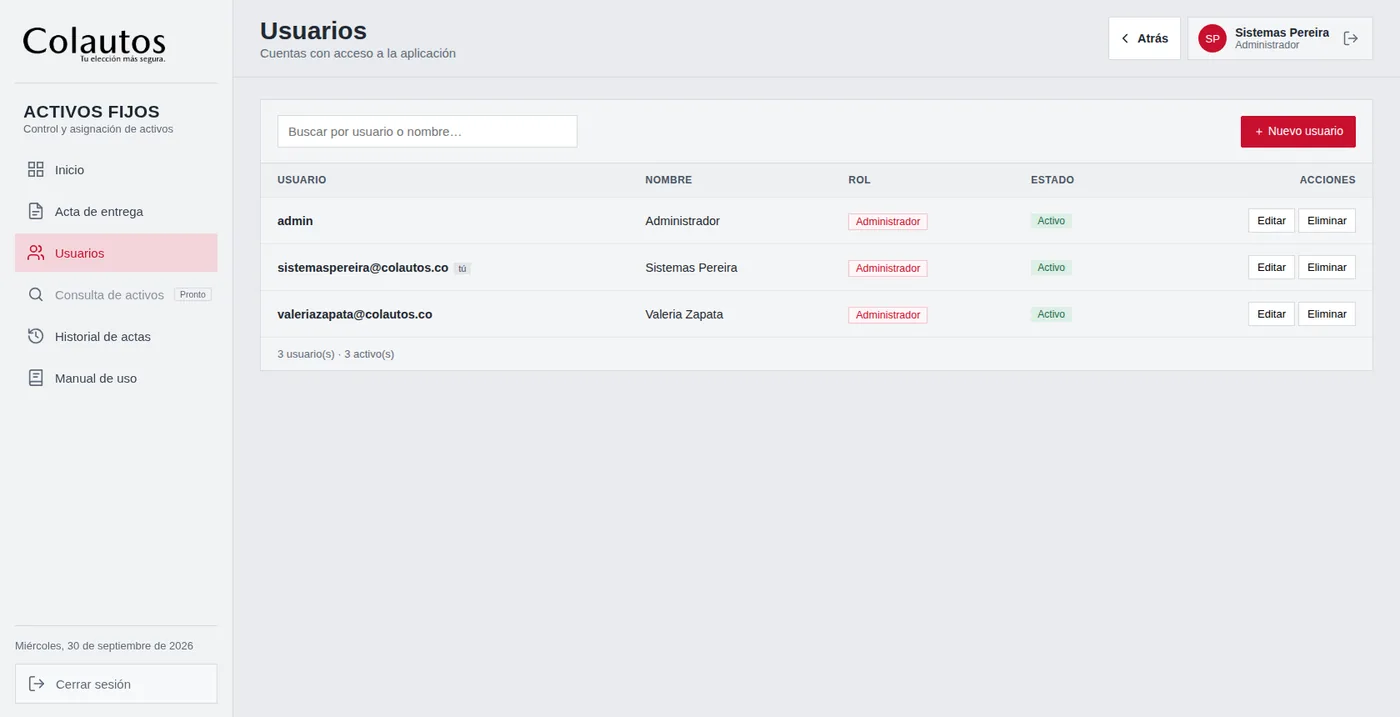
Task: Click the Activo status badge for Valeria Zapata
Action: (1051, 314)
